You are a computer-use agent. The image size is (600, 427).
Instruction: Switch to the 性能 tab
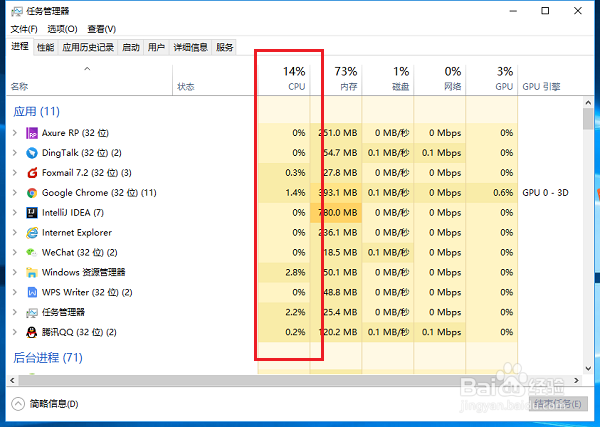tap(46, 47)
